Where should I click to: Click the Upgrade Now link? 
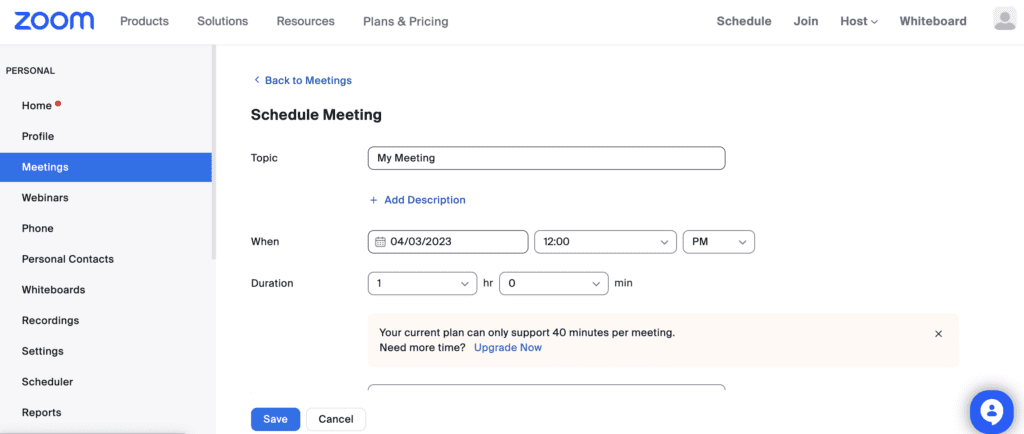(x=507, y=347)
